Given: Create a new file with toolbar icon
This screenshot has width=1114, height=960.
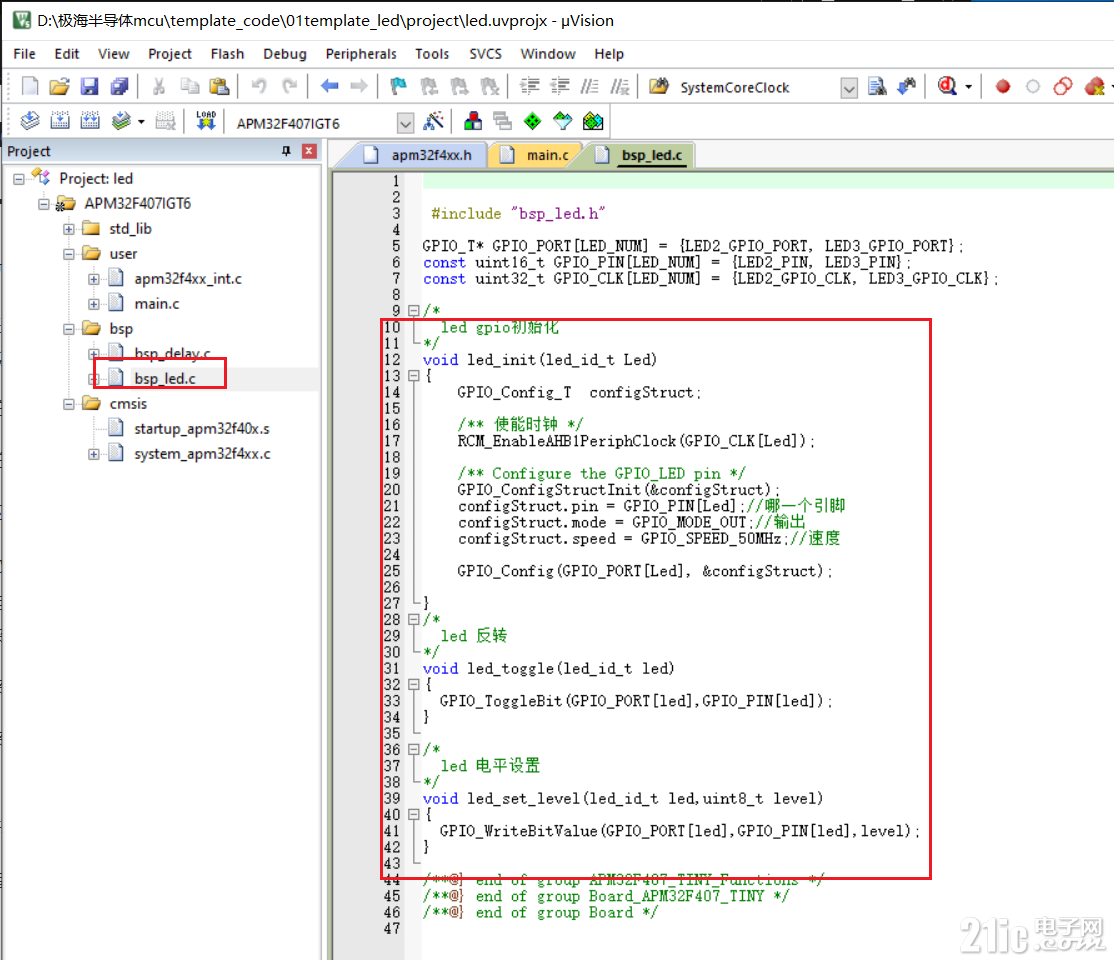Looking at the screenshot, I should pos(30,87).
